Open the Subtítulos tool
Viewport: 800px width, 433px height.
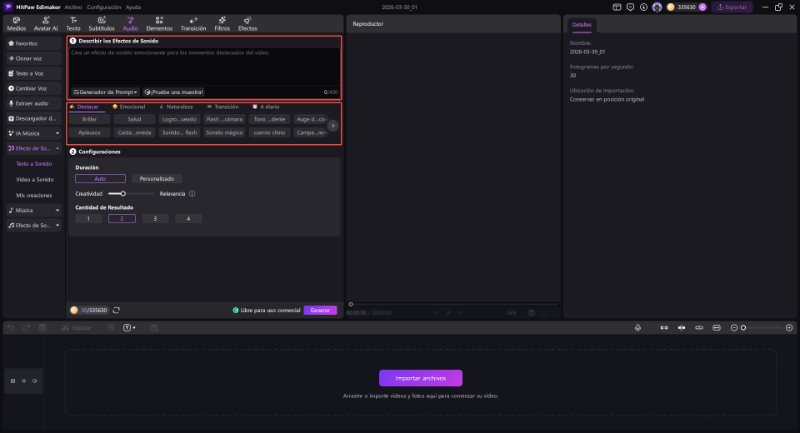[x=102, y=23]
